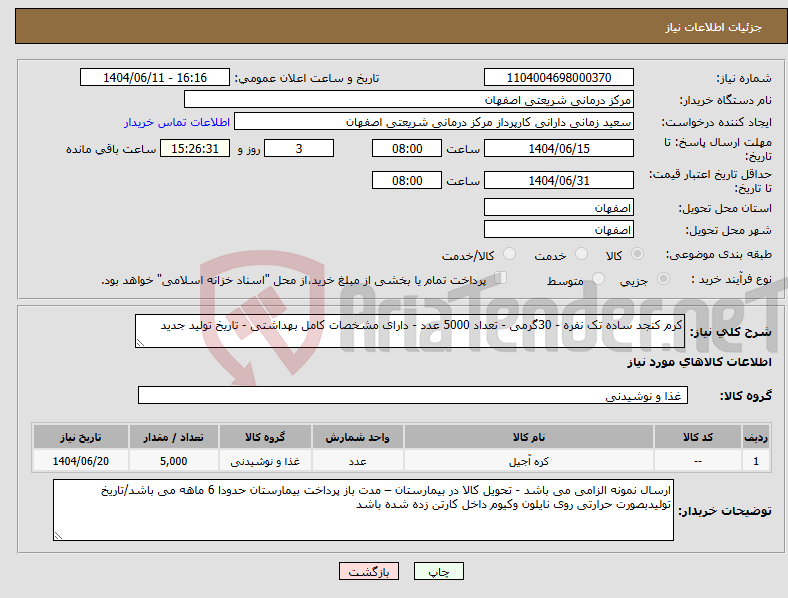Click the کره آجیل table row cell
The image size is (788, 598).
(529, 461)
